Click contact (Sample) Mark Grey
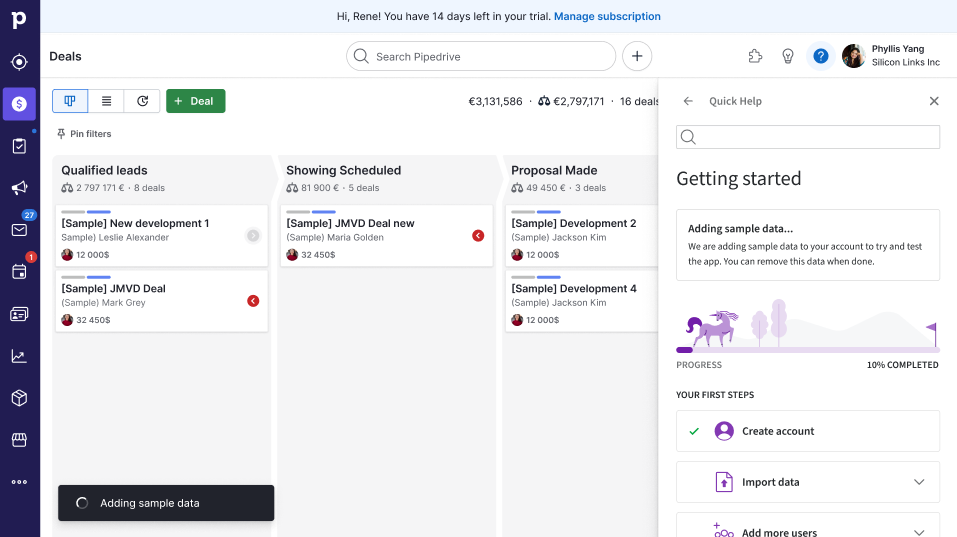The image size is (957, 537). click(x=103, y=303)
